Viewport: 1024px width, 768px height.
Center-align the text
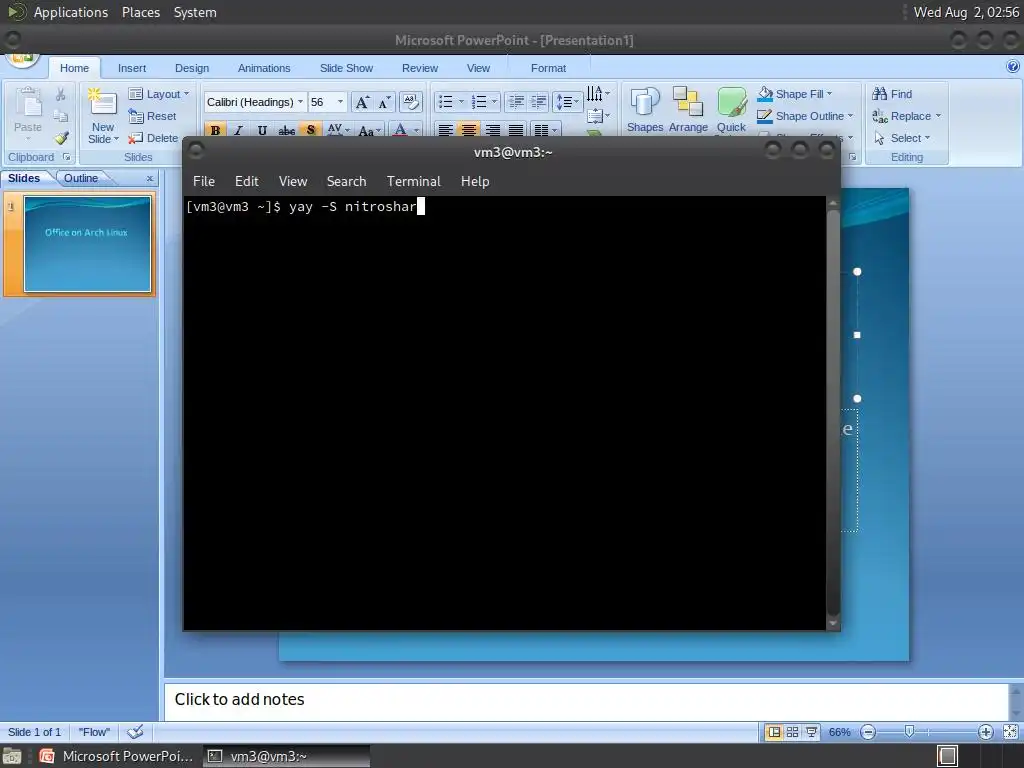click(469, 130)
